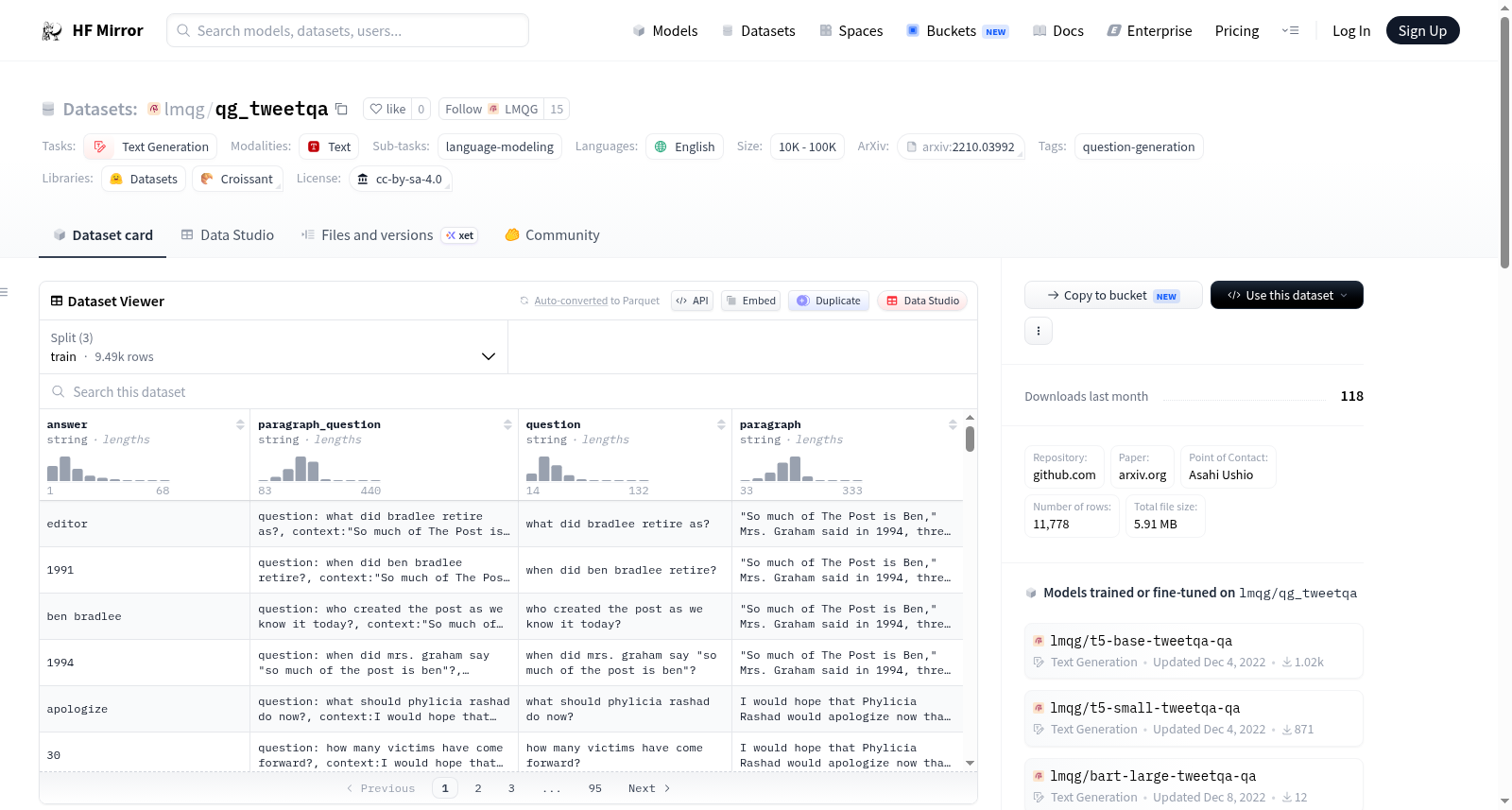1512x810 pixels.
Task: Open the lmqg/t5-small-tweetqa-qa model card
Action: coord(1194,718)
